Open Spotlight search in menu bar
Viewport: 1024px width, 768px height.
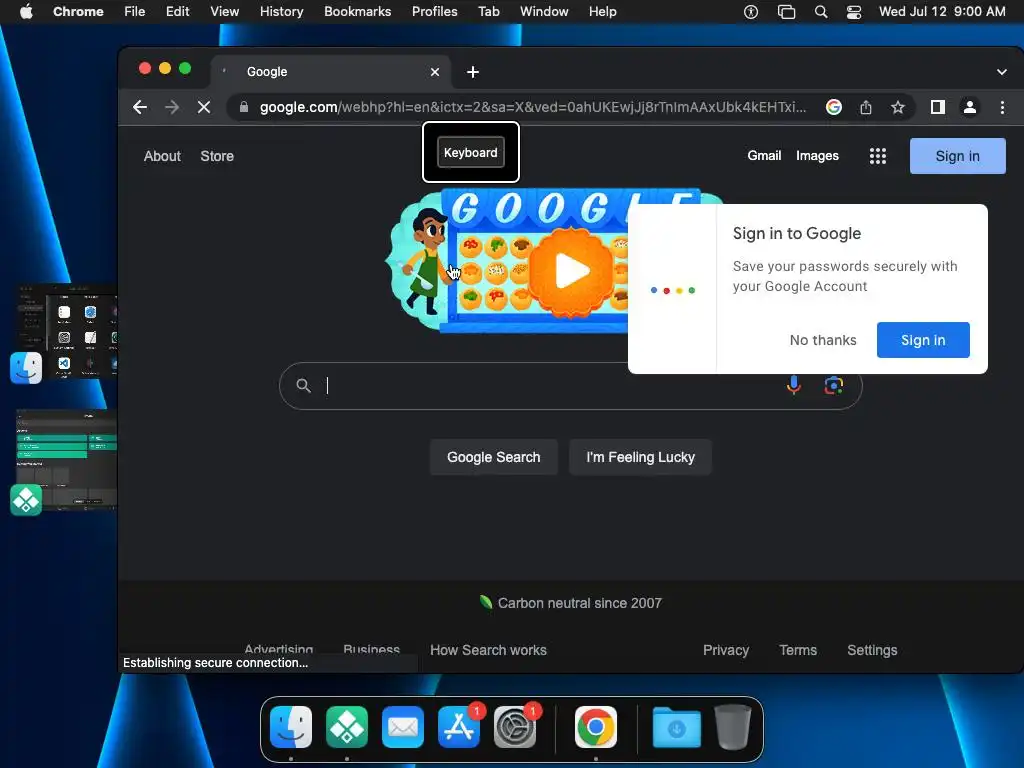(821, 12)
